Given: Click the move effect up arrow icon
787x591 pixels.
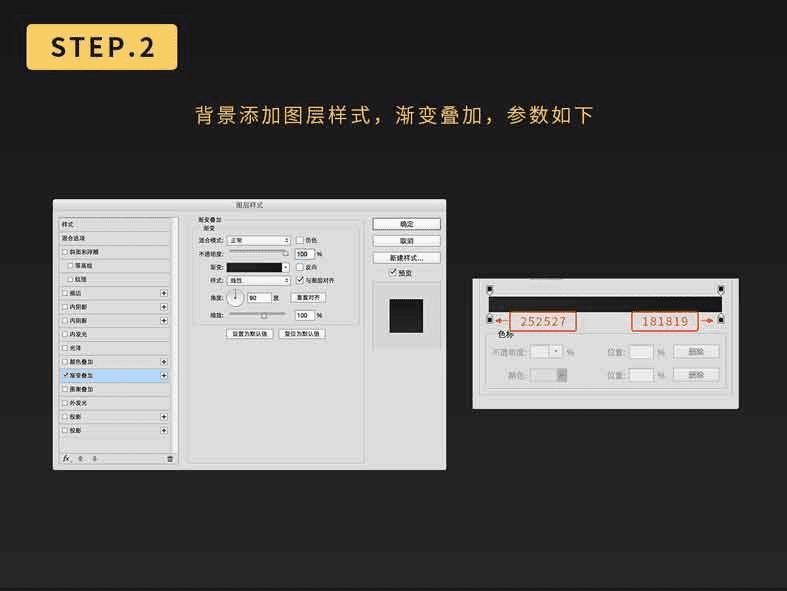Looking at the screenshot, I should [80, 459].
